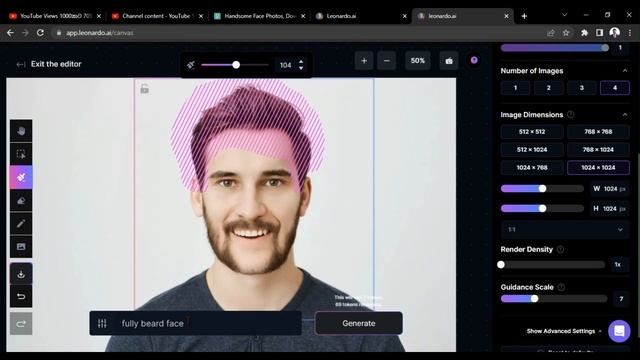Click the Render Density slider handle
The image size is (640, 360).
pos(501,264)
